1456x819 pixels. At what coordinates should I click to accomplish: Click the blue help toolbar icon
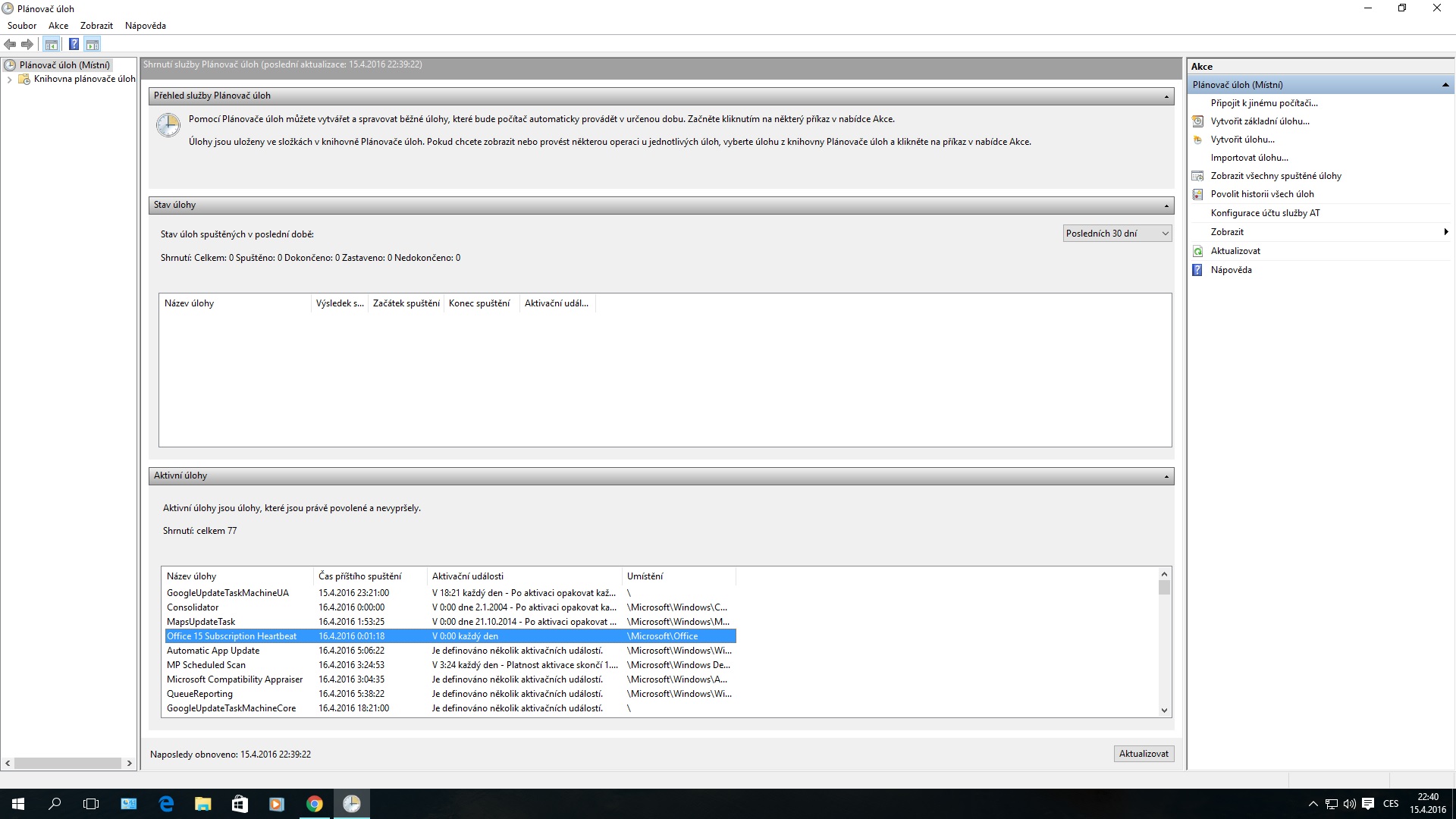click(x=74, y=44)
